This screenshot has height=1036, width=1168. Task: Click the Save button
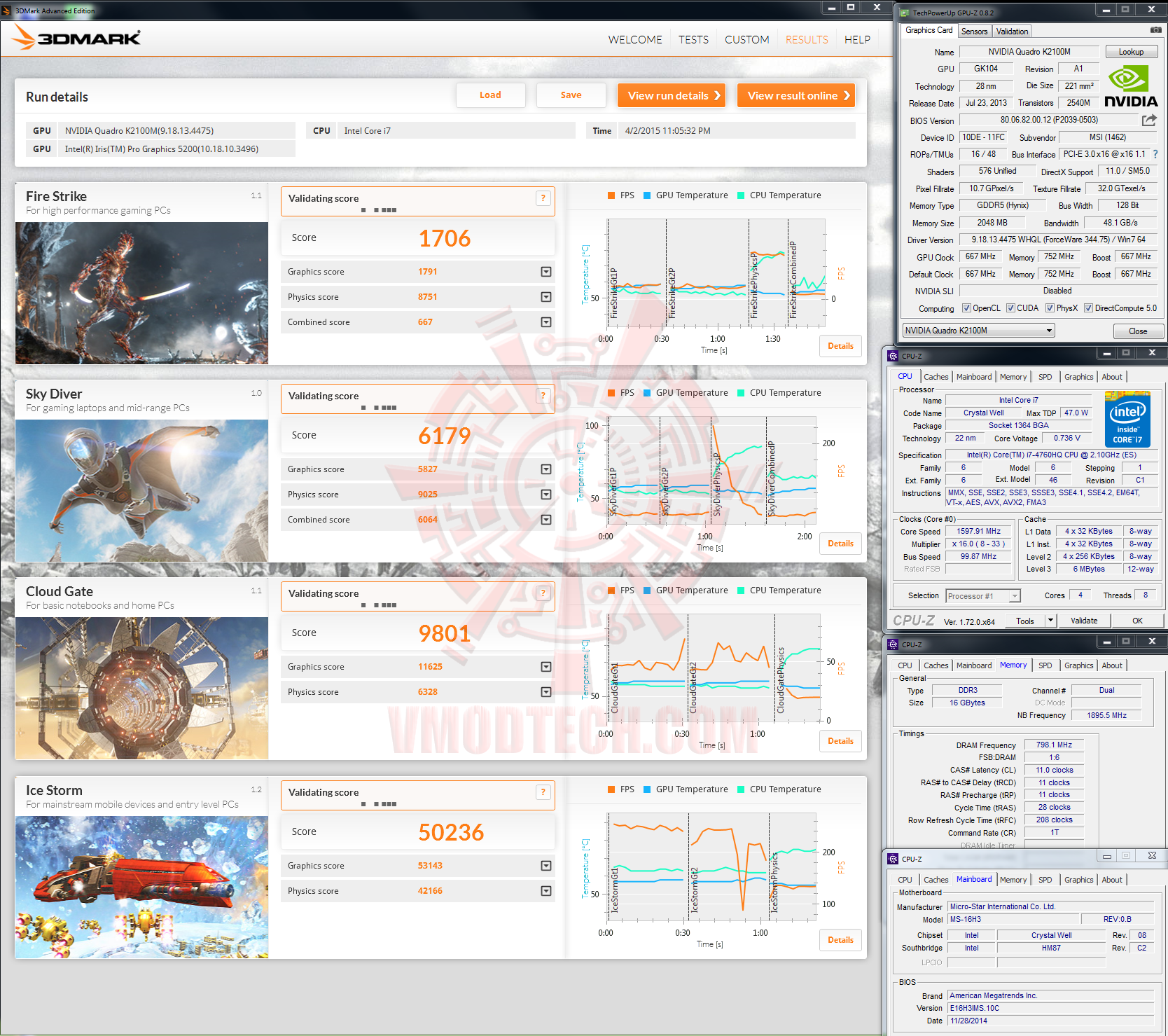coord(571,95)
